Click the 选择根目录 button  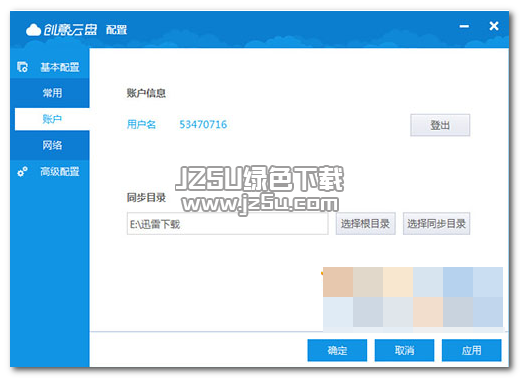pos(365,223)
